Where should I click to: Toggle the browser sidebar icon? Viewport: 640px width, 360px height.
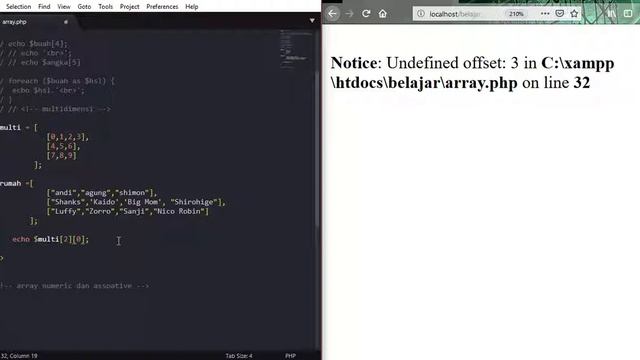(x=628, y=13)
